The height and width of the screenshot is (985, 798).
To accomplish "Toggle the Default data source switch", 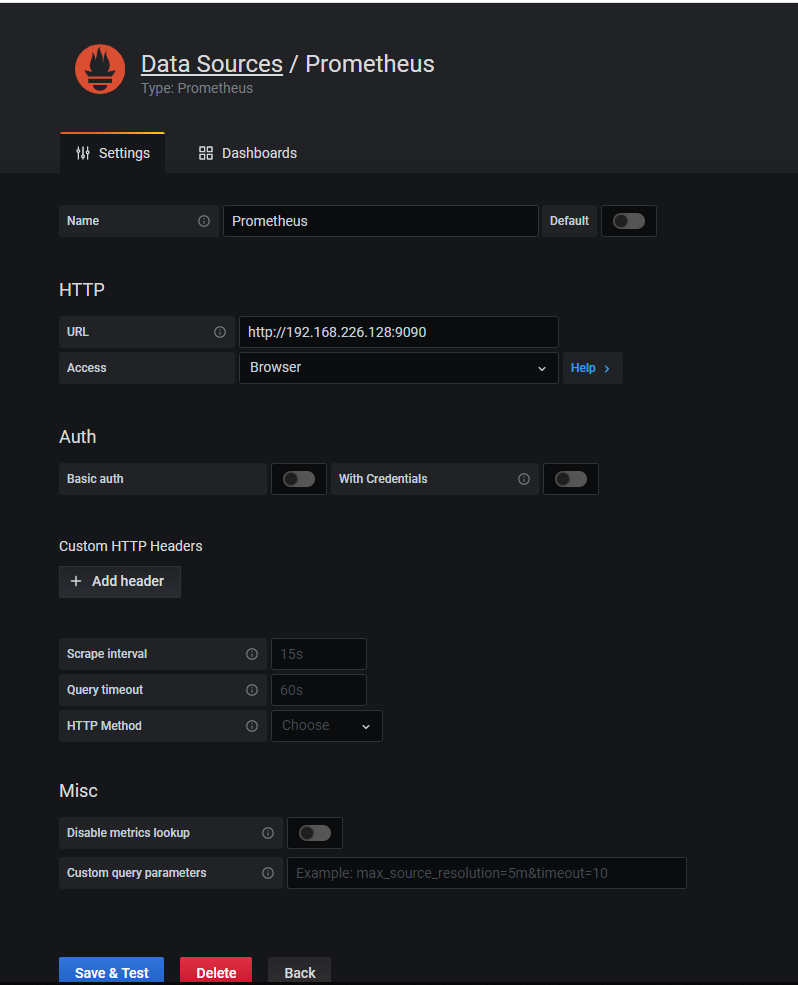I will point(629,221).
